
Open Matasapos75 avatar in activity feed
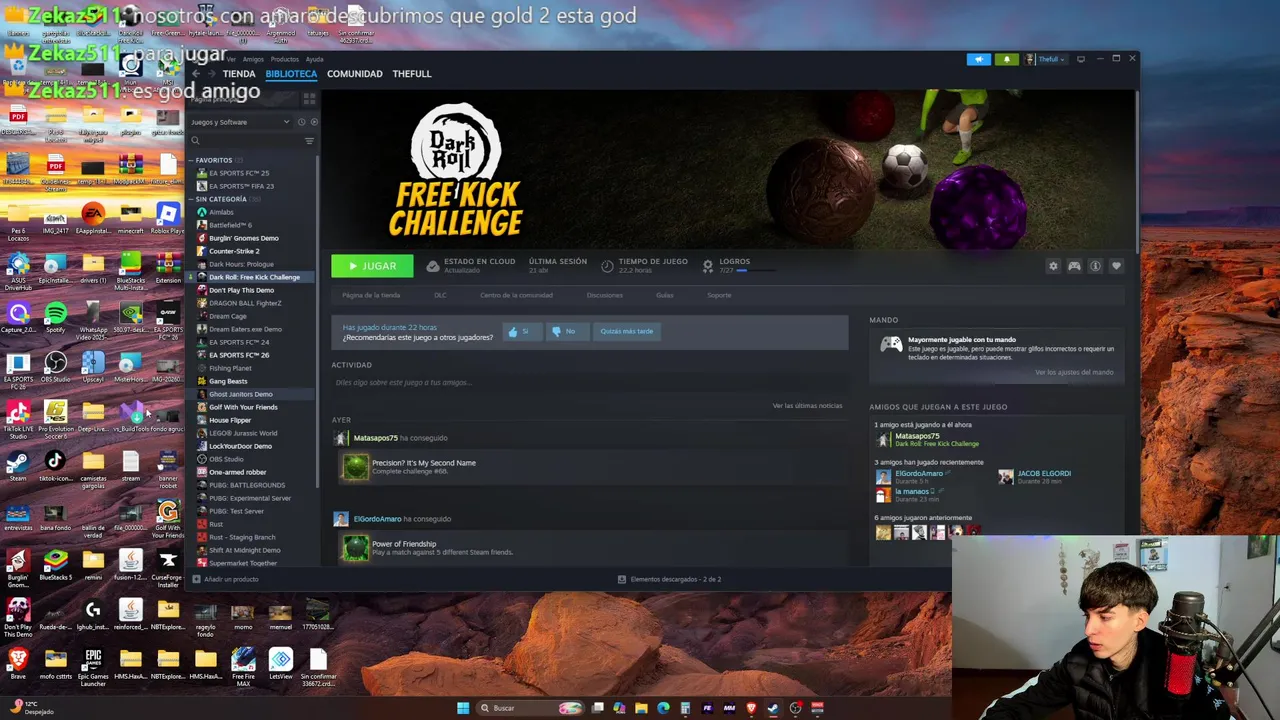(341, 438)
